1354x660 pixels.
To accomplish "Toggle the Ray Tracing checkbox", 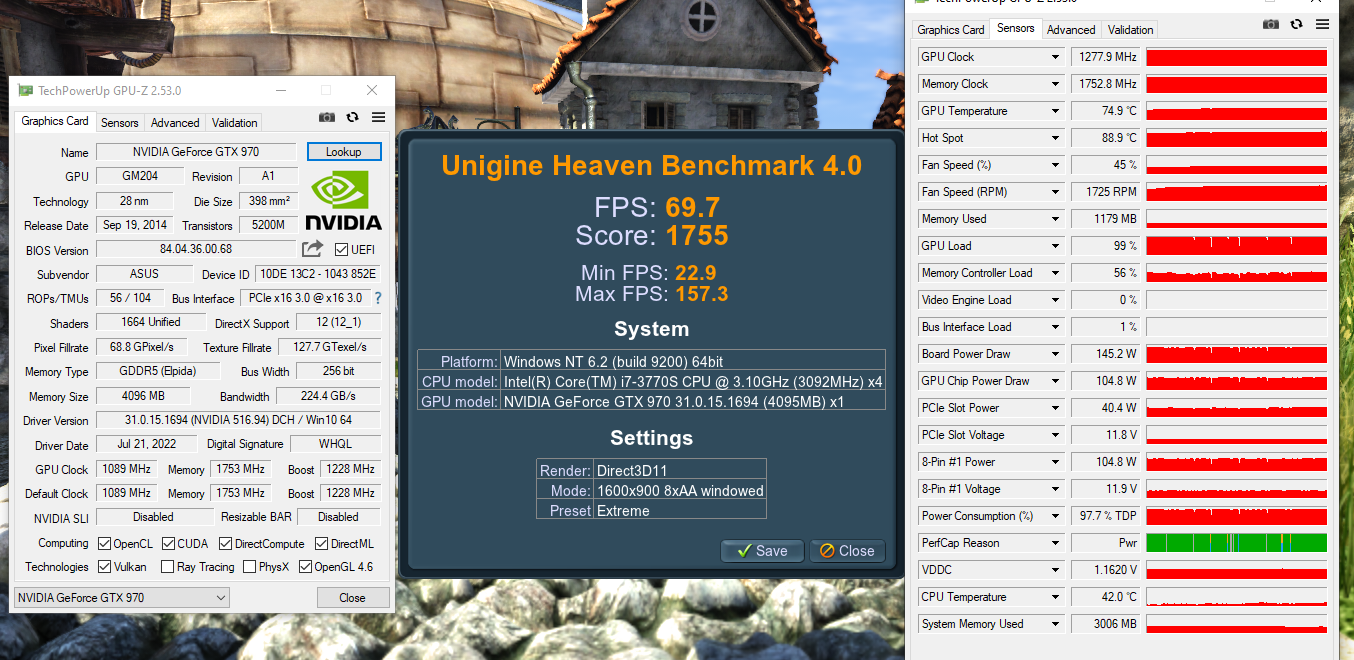I will click(167, 567).
